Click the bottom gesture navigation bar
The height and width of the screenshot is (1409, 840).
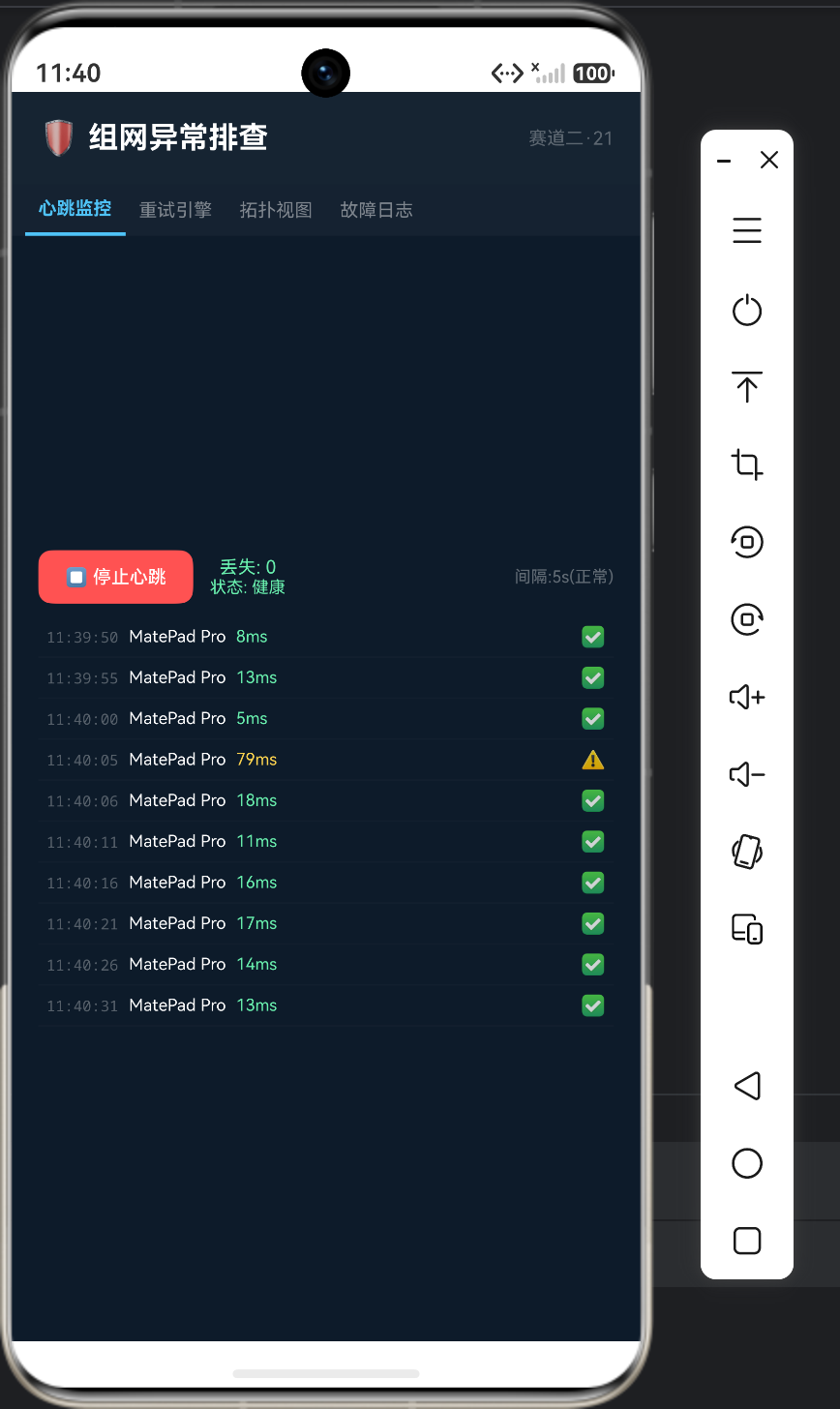(x=326, y=1373)
